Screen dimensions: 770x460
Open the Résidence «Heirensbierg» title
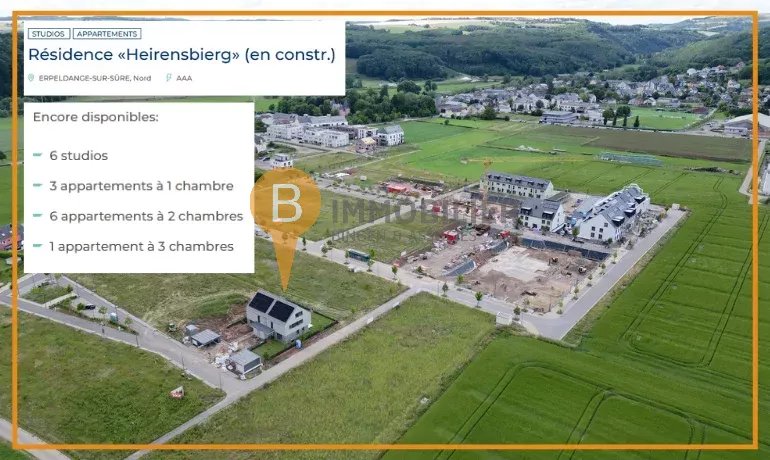[182, 54]
